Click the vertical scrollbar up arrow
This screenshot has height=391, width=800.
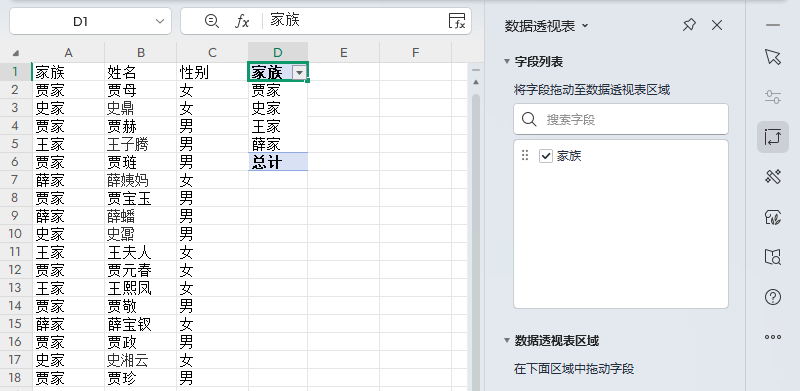pyautogui.click(x=476, y=82)
